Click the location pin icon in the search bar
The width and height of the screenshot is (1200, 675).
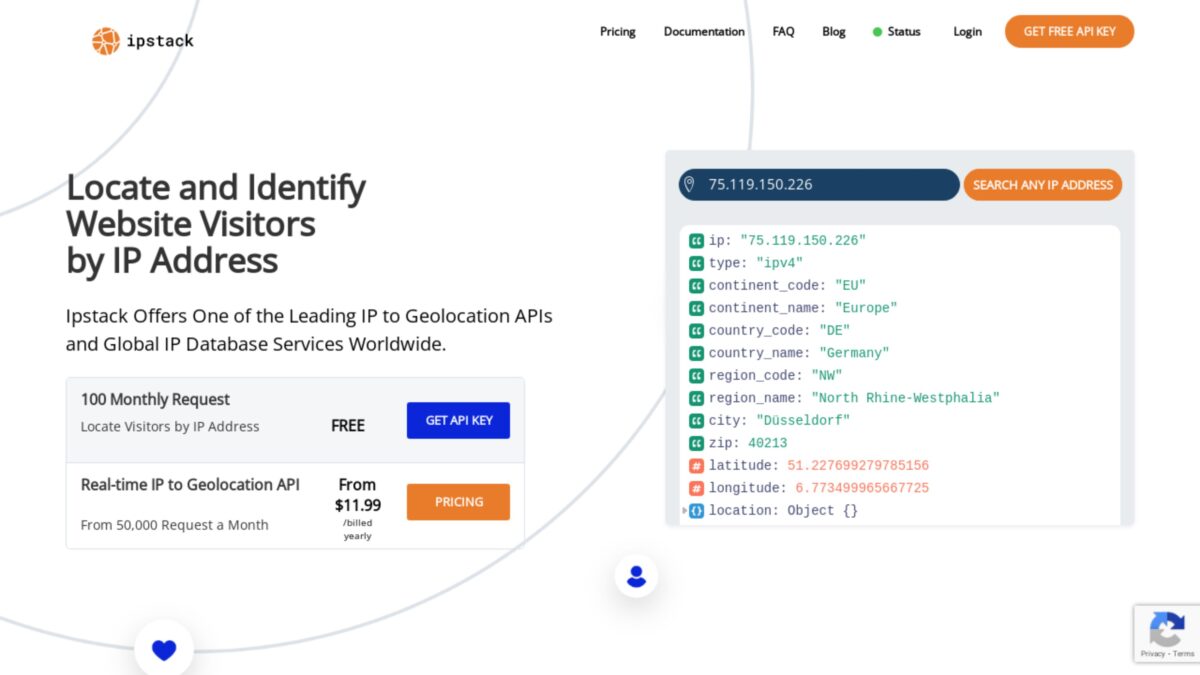(x=690, y=184)
